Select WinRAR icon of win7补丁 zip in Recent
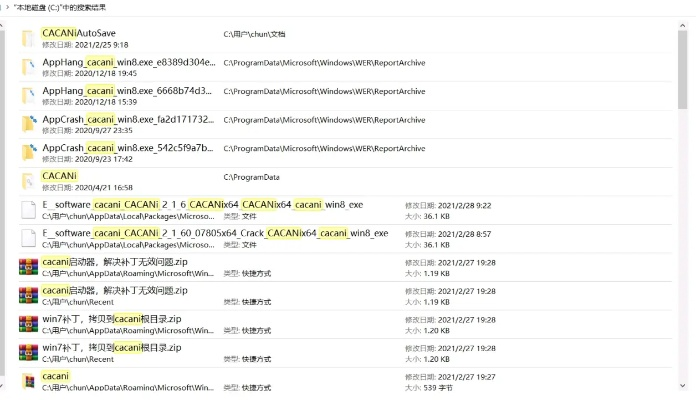The height and width of the screenshot is (400, 696). (x=28, y=353)
